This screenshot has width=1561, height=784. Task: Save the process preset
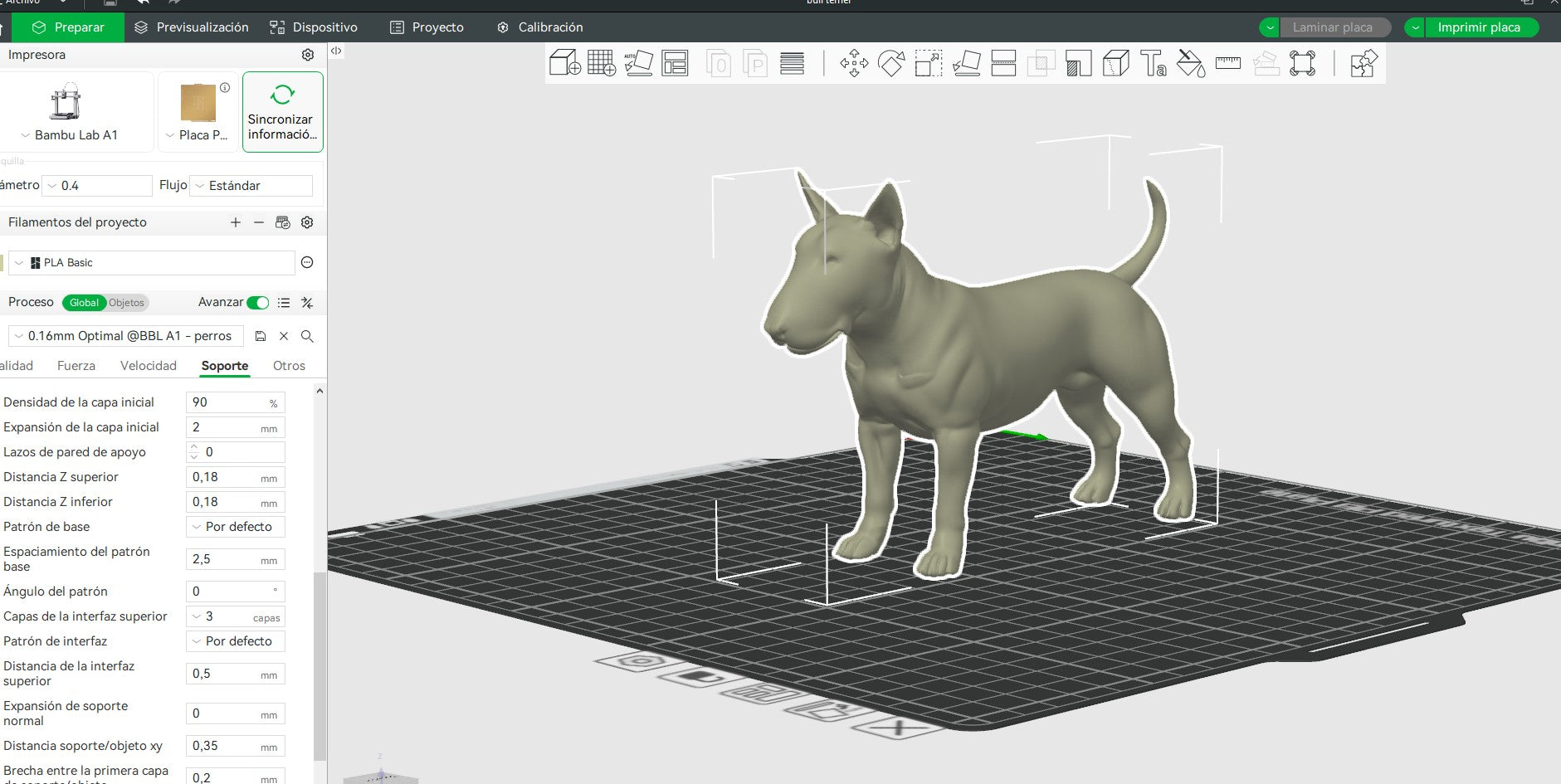[x=261, y=336]
